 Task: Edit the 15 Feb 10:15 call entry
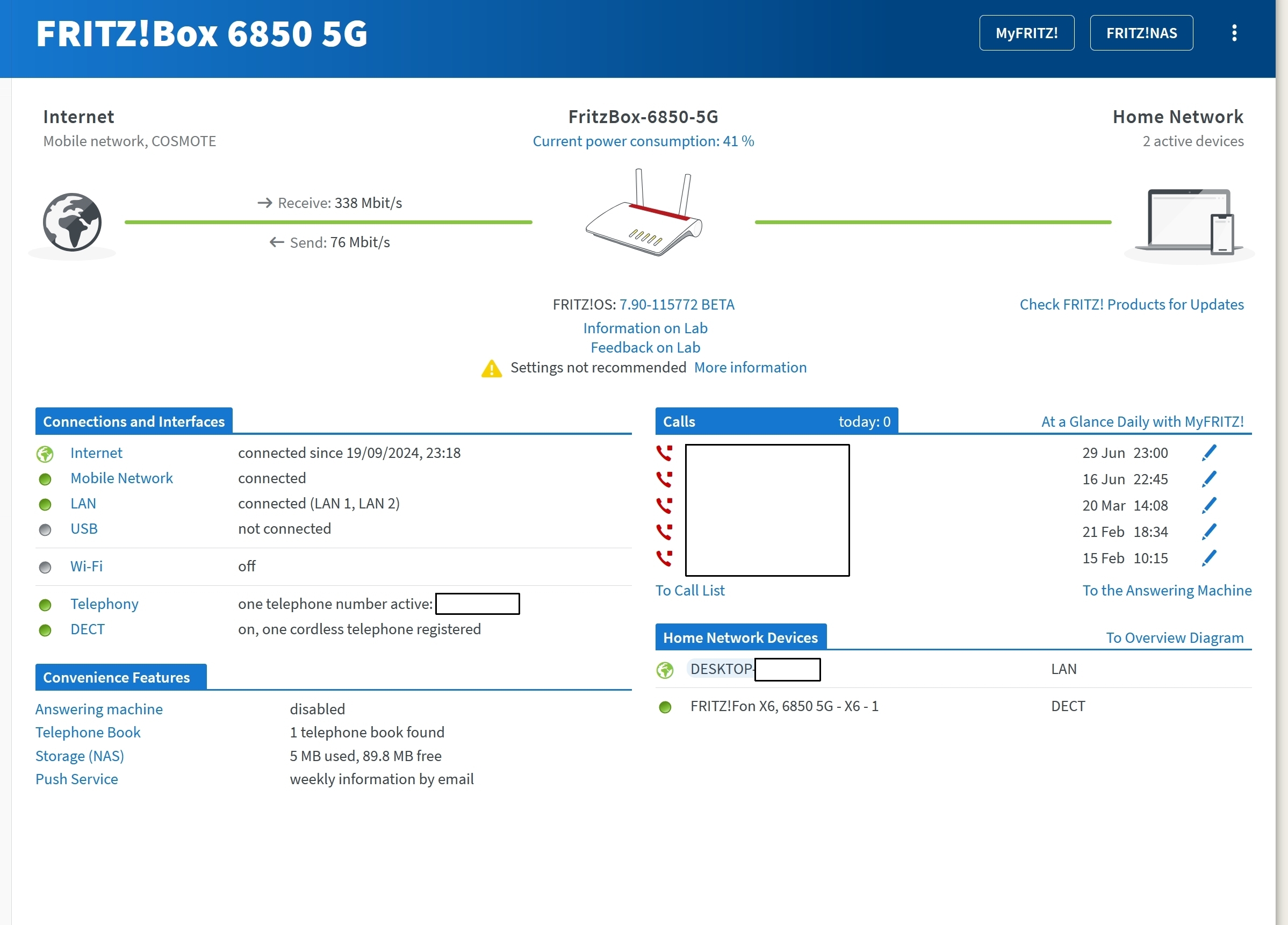pyautogui.click(x=1209, y=558)
